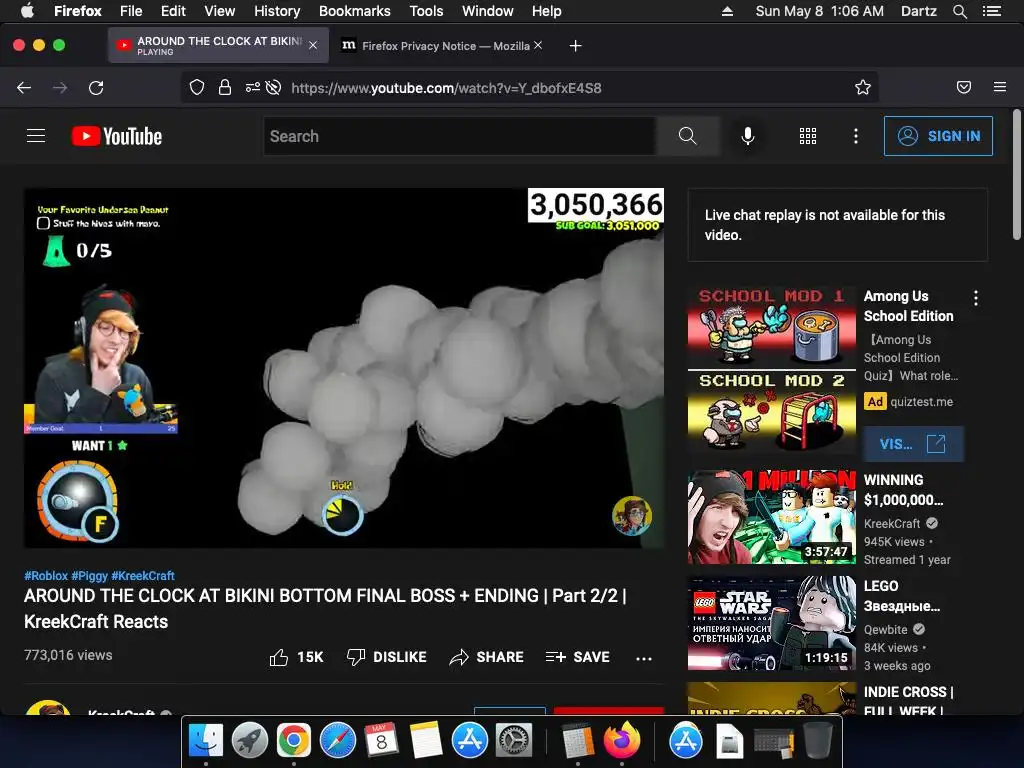Open options for Among Us ad
Screen dimensions: 1024x768
(x=976, y=298)
